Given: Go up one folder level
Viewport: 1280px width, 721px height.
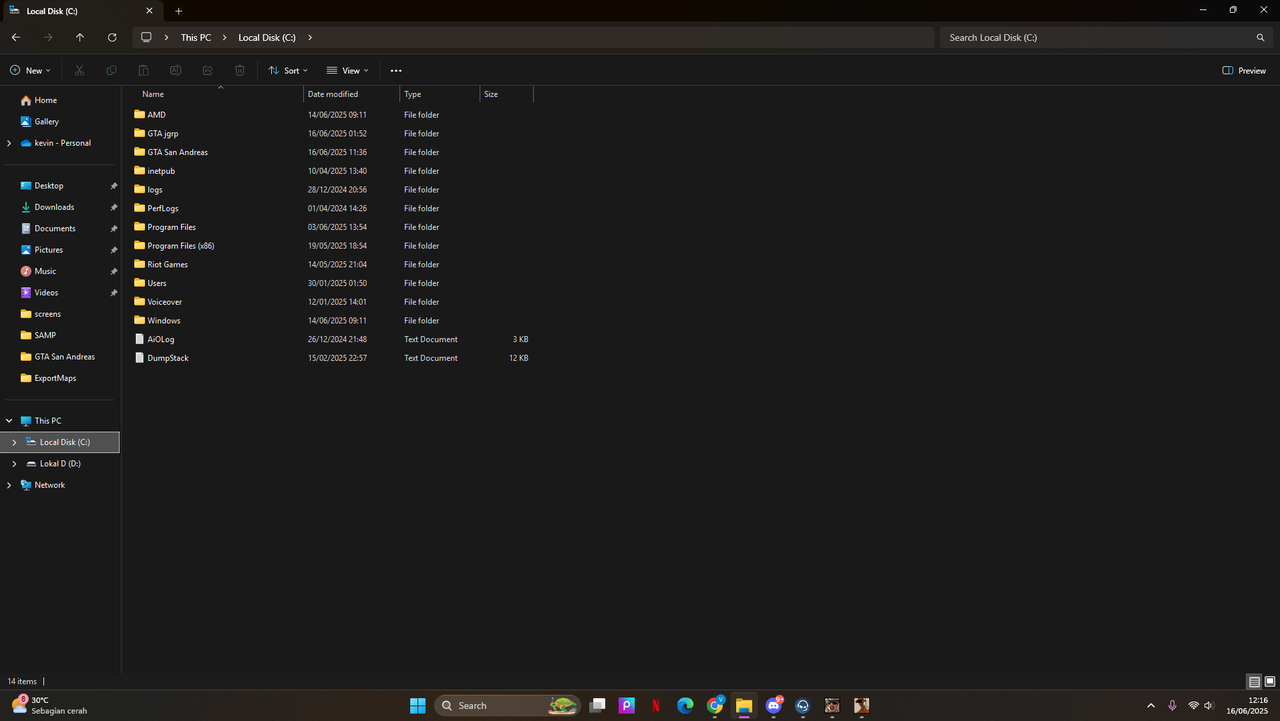Looking at the screenshot, I should [x=80, y=37].
